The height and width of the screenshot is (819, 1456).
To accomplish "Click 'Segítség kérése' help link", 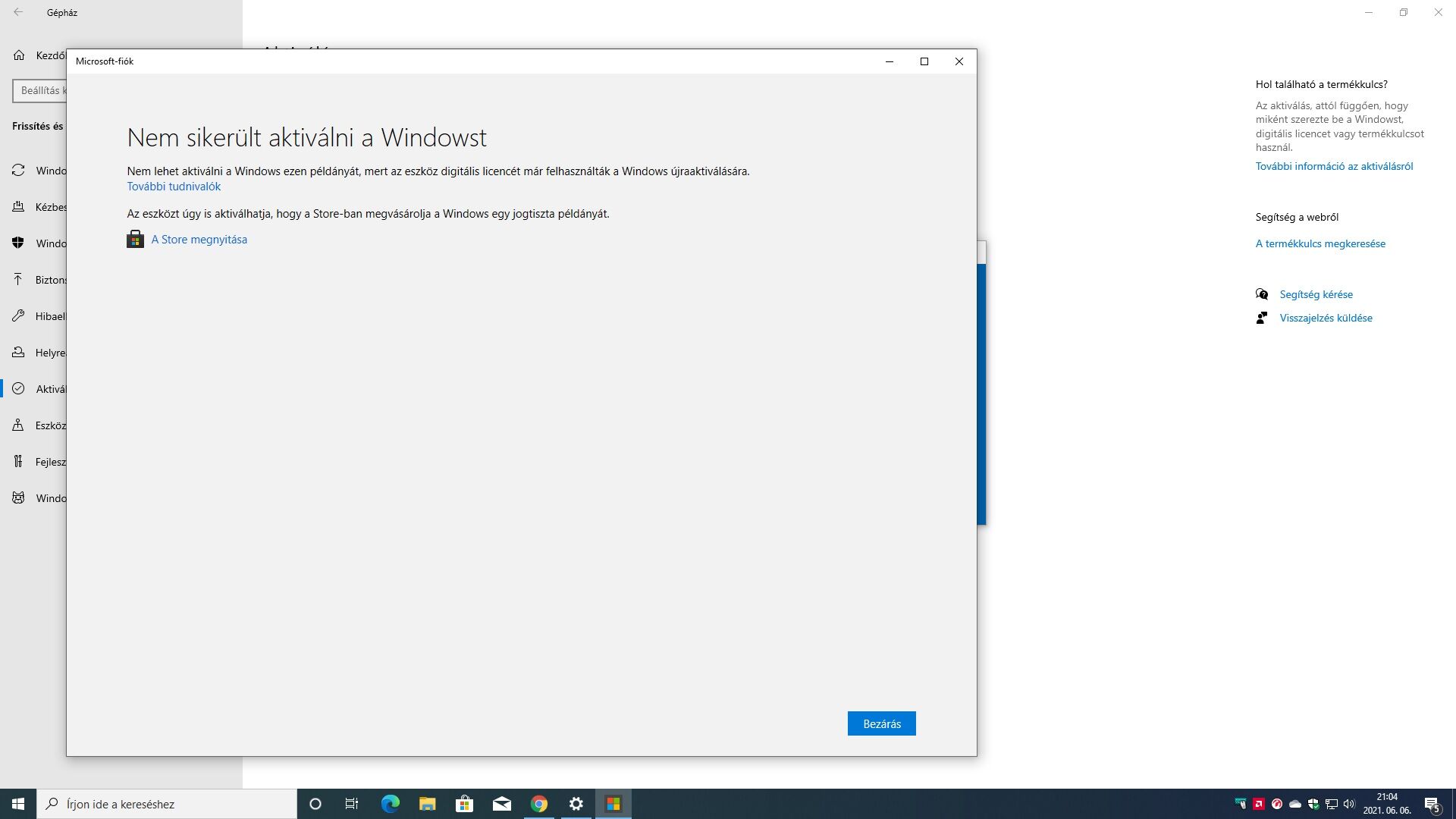I will (1316, 294).
